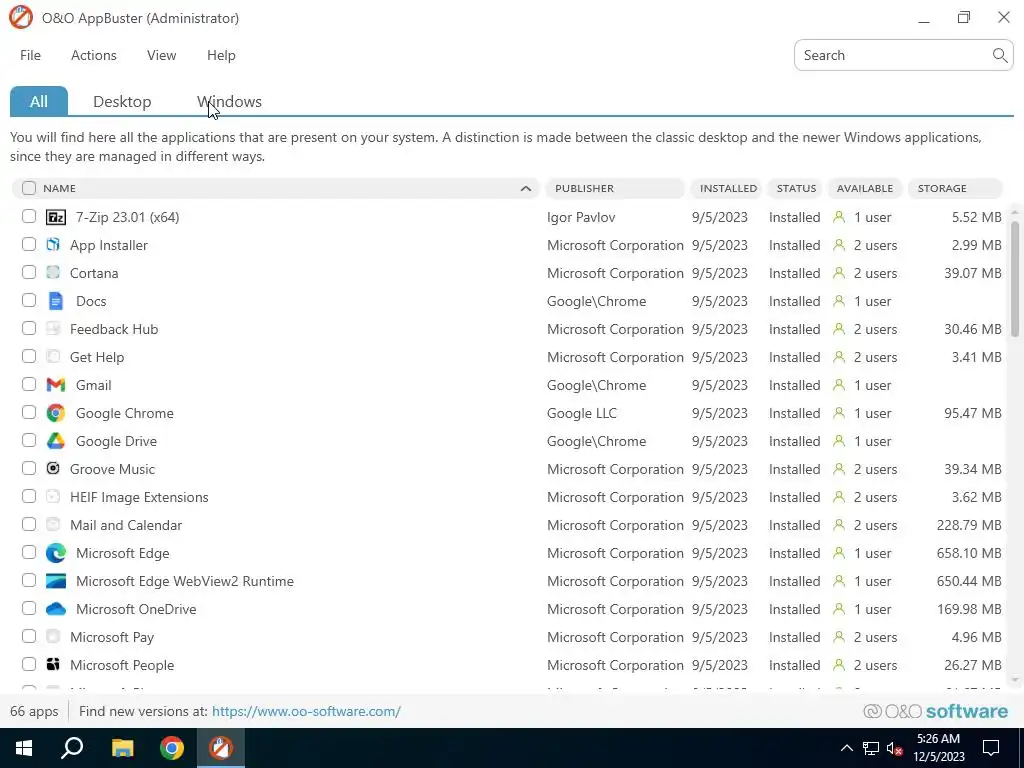
Task: Open the Help menu
Action: coord(221,56)
